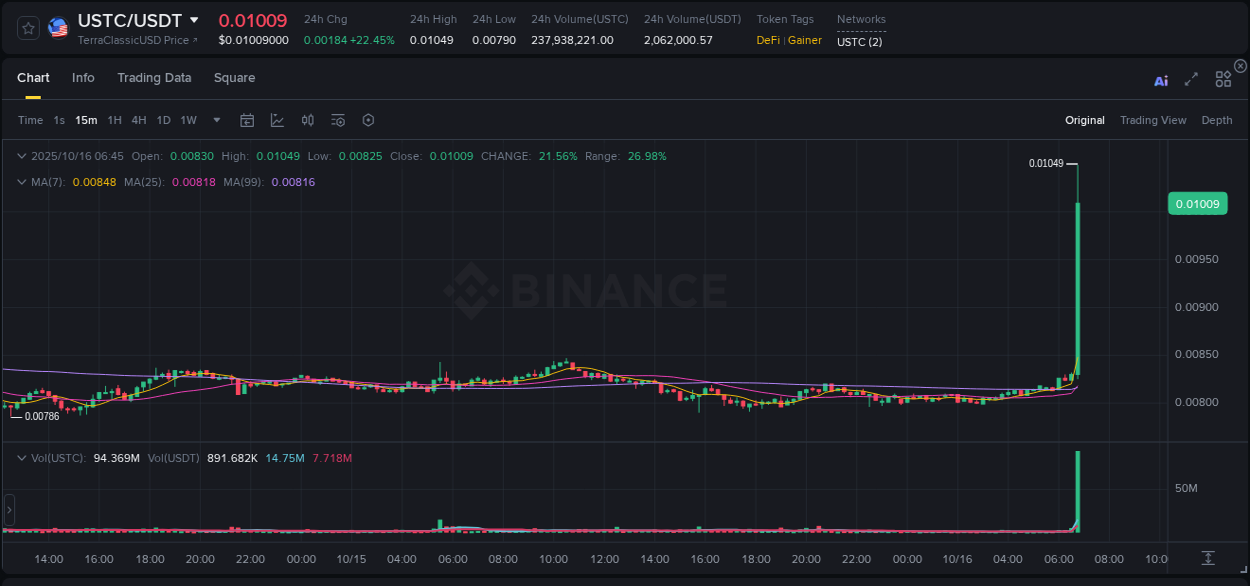Image resolution: width=1250 pixels, height=586 pixels.
Task: Open the chart style selector icon
Action: (277, 120)
